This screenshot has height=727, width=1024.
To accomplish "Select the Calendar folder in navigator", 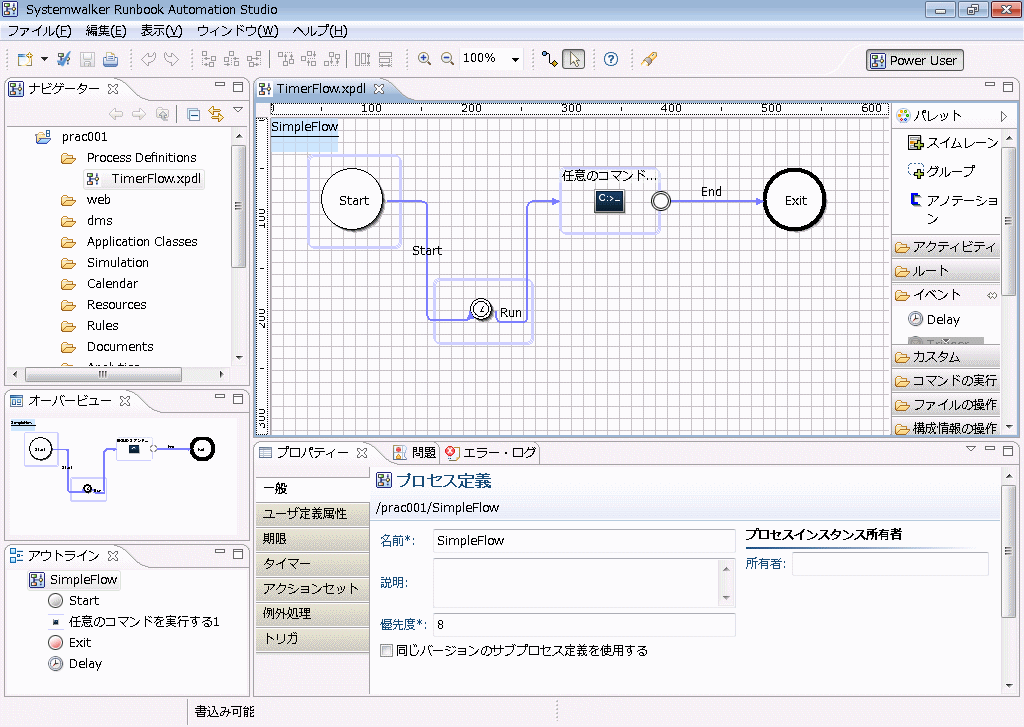I will (x=112, y=283).
